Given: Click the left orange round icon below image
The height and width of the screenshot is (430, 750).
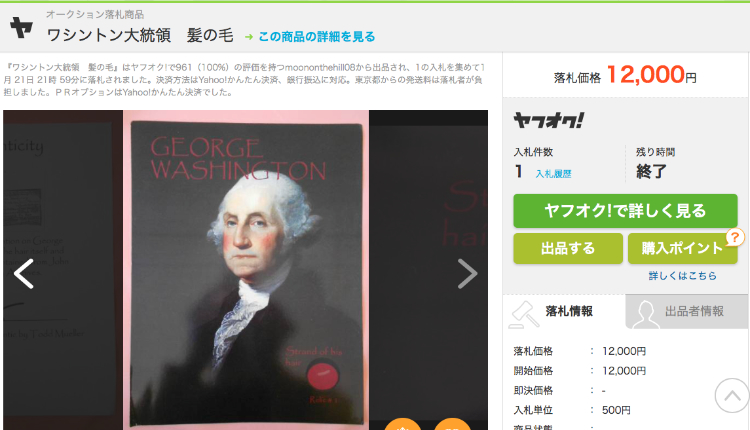Looking at the screenshot, I should point(403,424).
